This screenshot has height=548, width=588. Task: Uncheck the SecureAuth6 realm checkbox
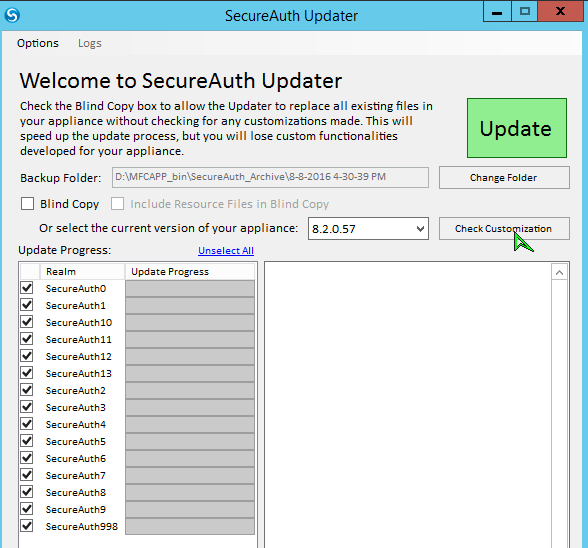[27, 458]
